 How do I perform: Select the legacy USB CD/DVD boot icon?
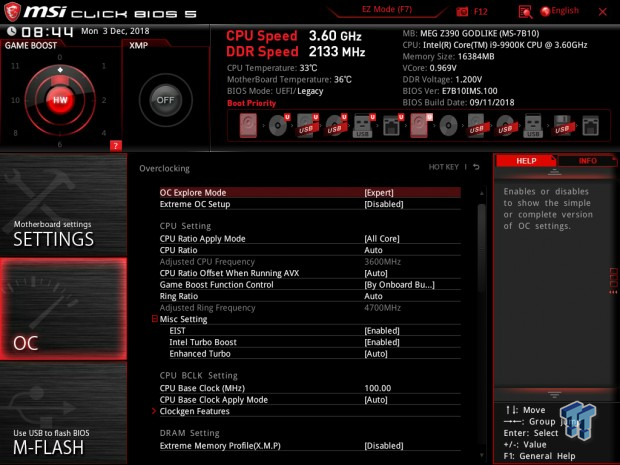click(x=505, y=126)
